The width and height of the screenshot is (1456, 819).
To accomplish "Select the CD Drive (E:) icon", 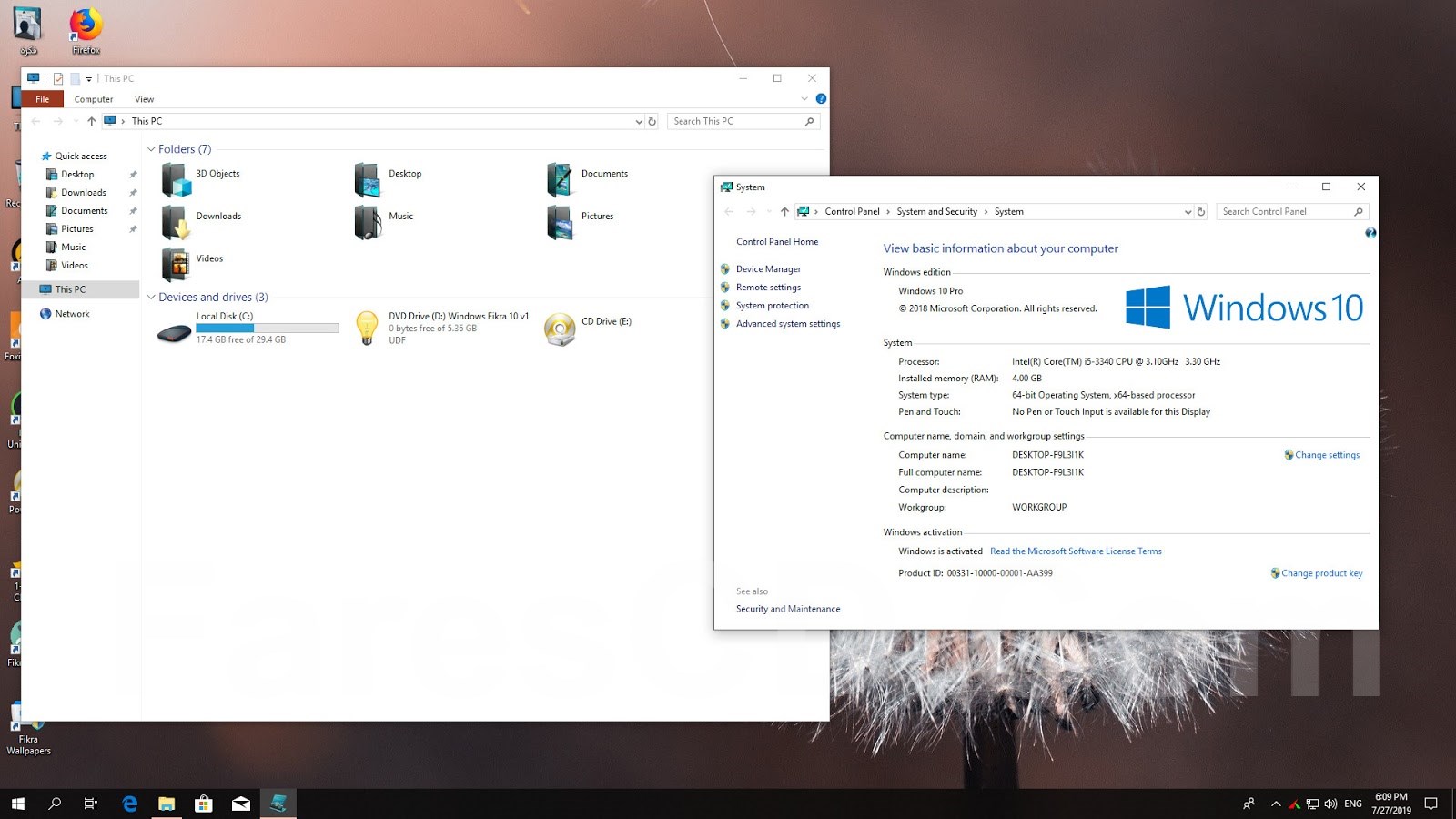I will (560, 329).
